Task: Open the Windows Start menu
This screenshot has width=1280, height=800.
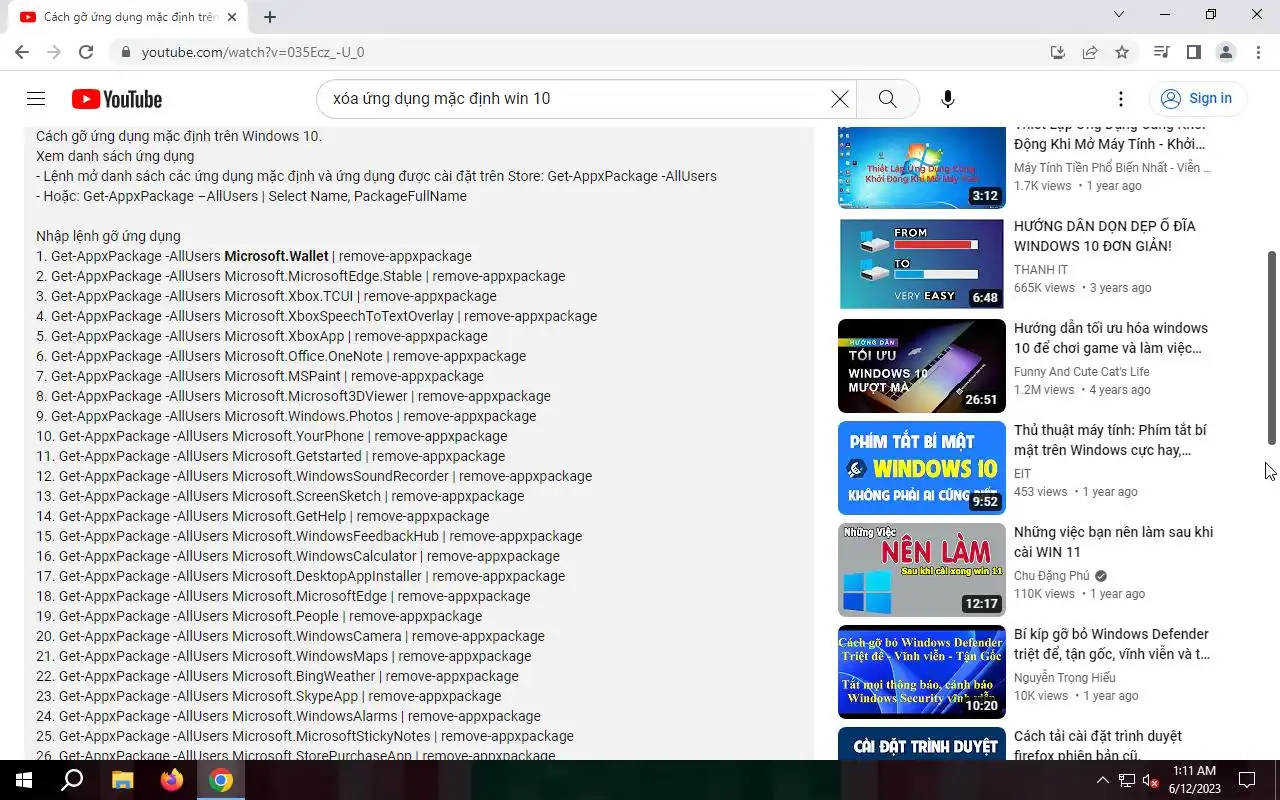Action: [24, 780]
